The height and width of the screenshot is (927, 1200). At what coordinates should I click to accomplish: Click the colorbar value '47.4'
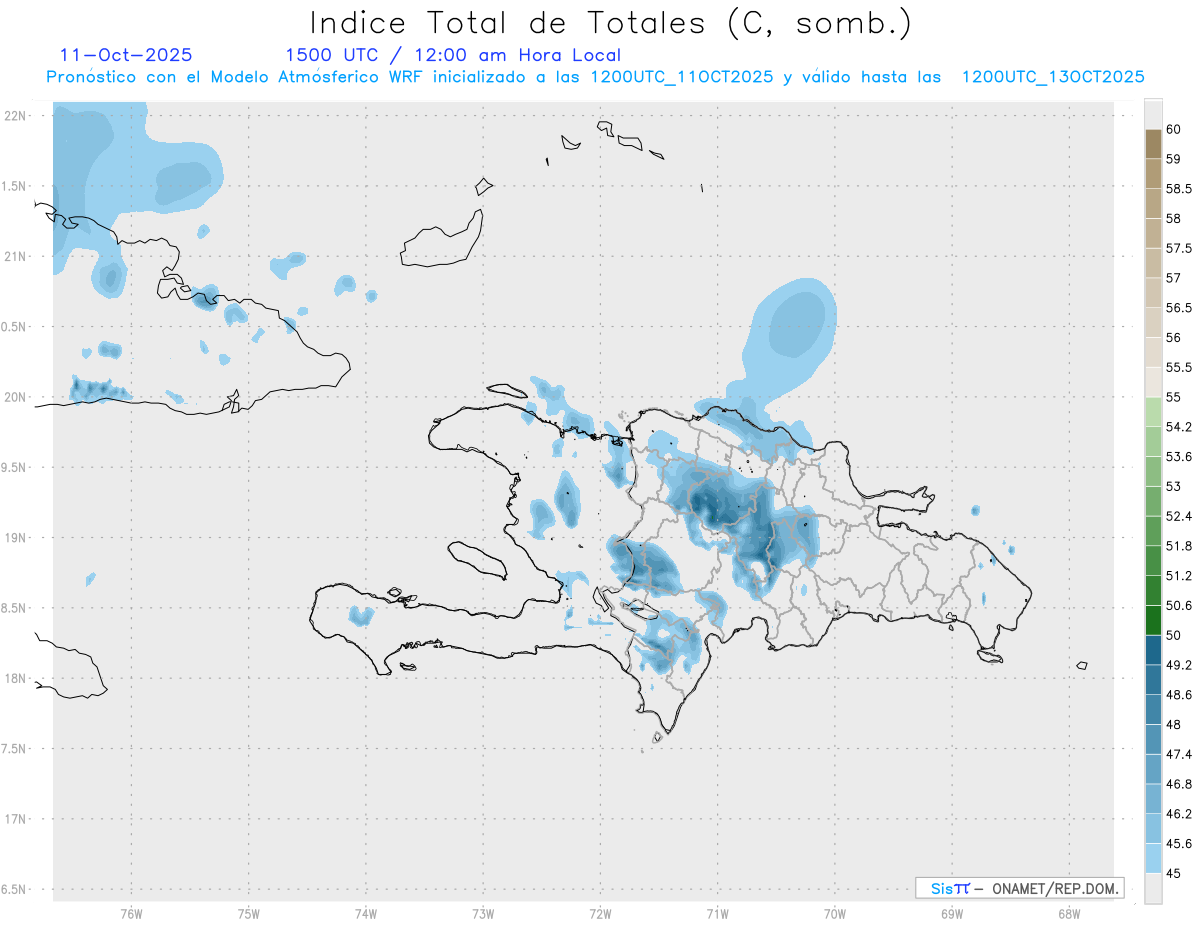[x=1179, y=754]
